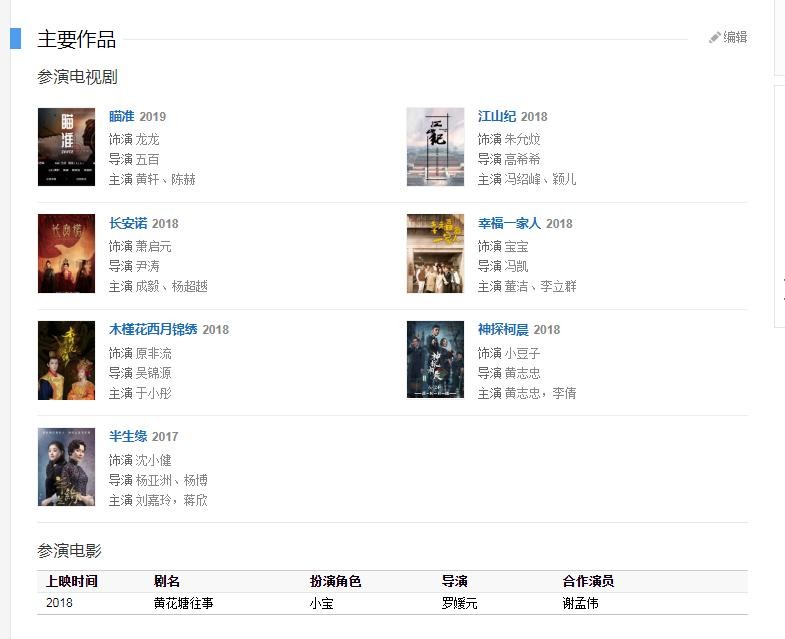Open the 瞄准 poster thumbnail
The height and width of the screenshot is (639, 785).
point(66,147)
